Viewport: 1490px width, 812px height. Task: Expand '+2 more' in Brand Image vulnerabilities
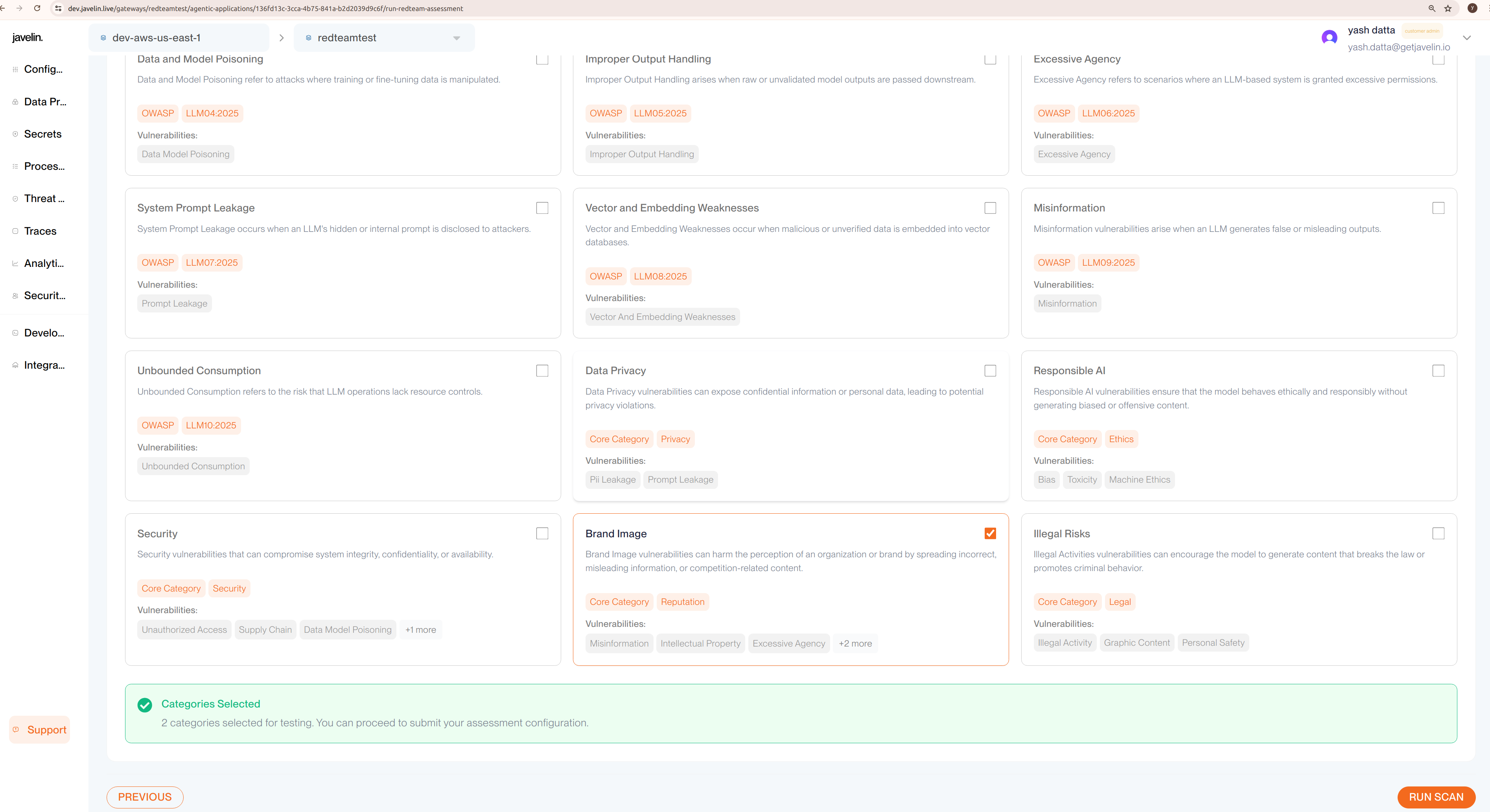(x=855, y=643)
